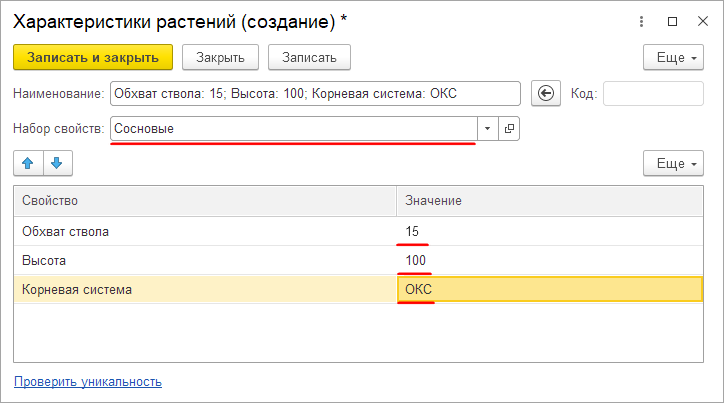Screen dimensions: 725x403
Task: Click the open property set form icon
Action: tap(509, 128)
